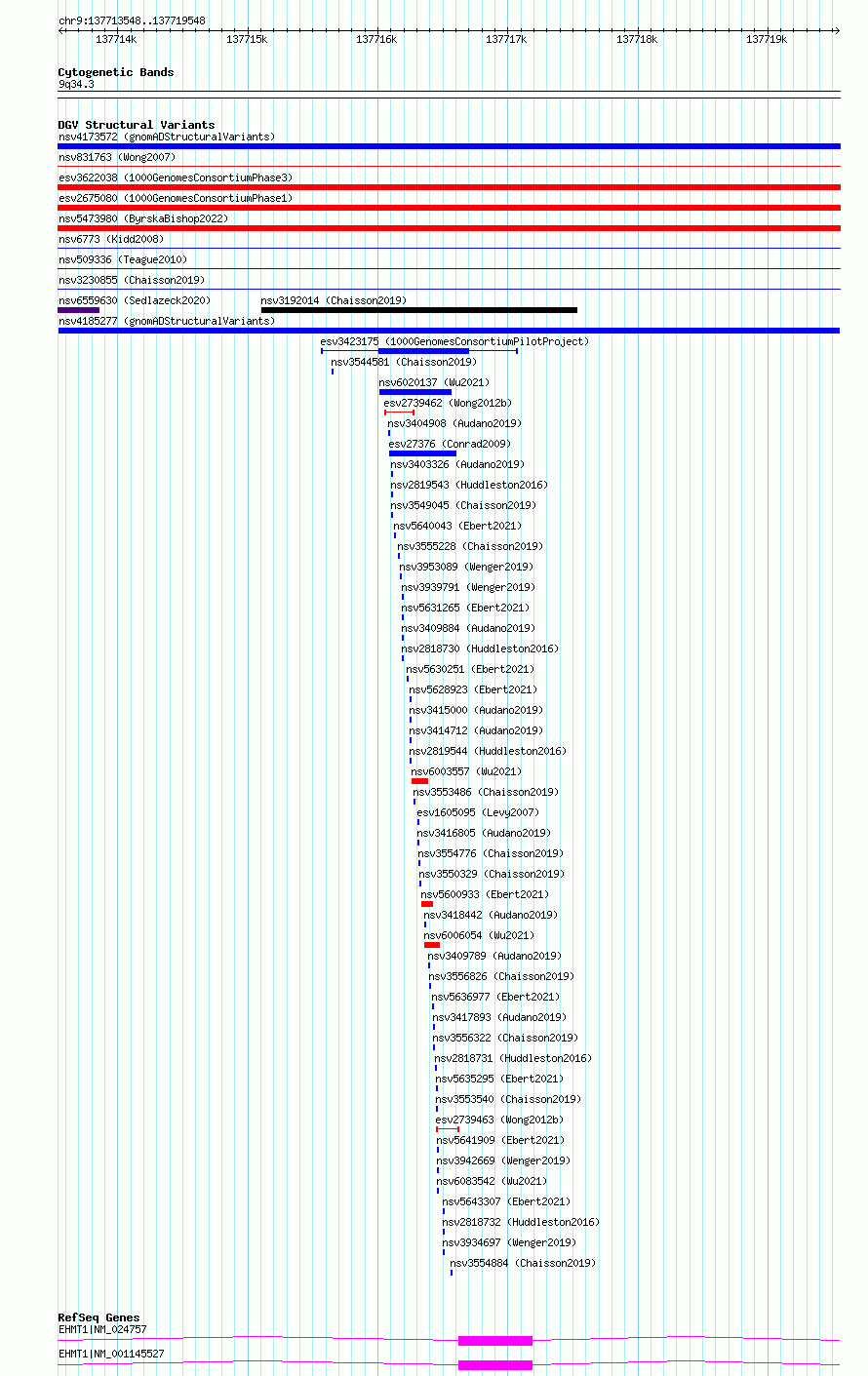The width and height of the screenshot is (868, 1376).
Task: Select nsv3934697 (Wenger2019) label
Action: [509, 1242]
